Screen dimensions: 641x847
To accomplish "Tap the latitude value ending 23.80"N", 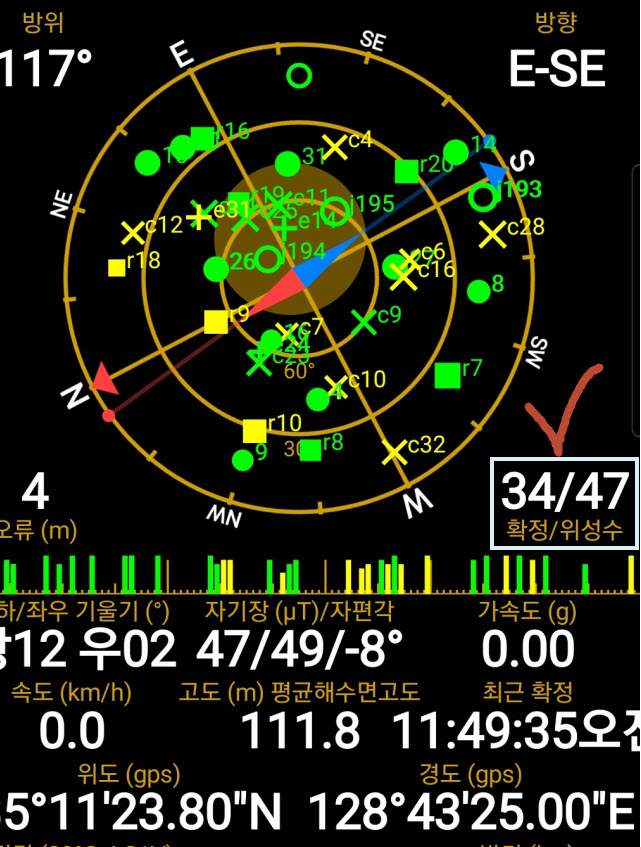I will [x=140, y=811].
